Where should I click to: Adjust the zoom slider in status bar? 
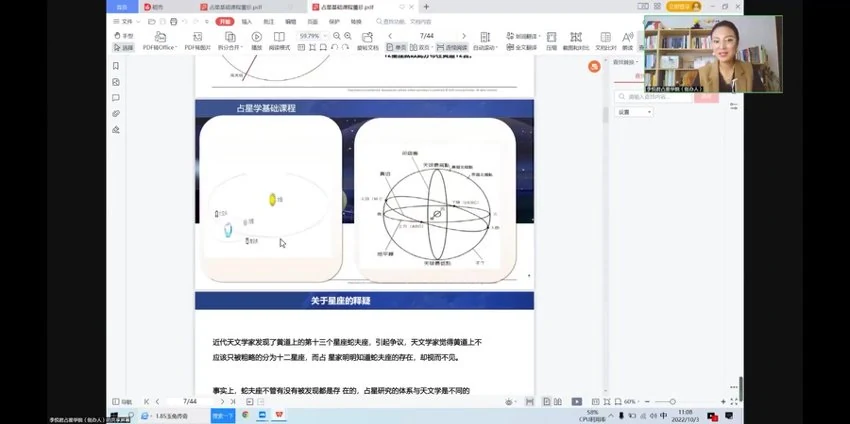672,402
